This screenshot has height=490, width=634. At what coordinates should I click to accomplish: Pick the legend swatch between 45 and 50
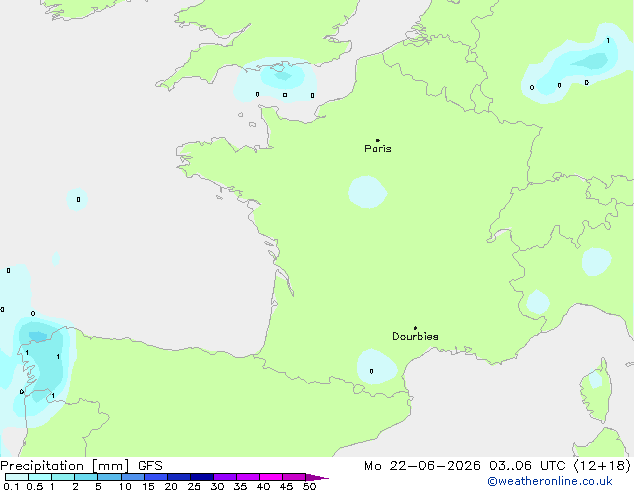coord(294,477)
